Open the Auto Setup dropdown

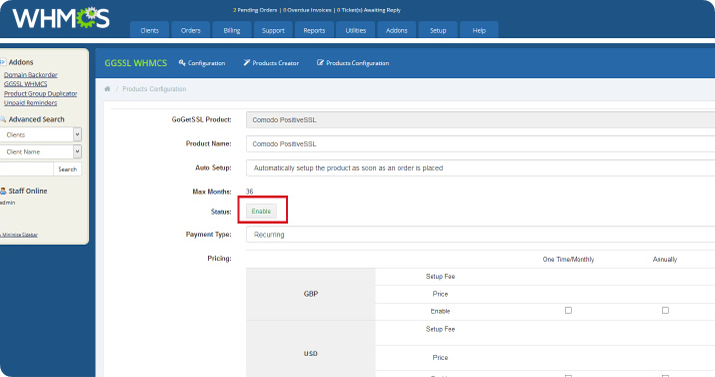pyautogui.click(x=480, y=168)
